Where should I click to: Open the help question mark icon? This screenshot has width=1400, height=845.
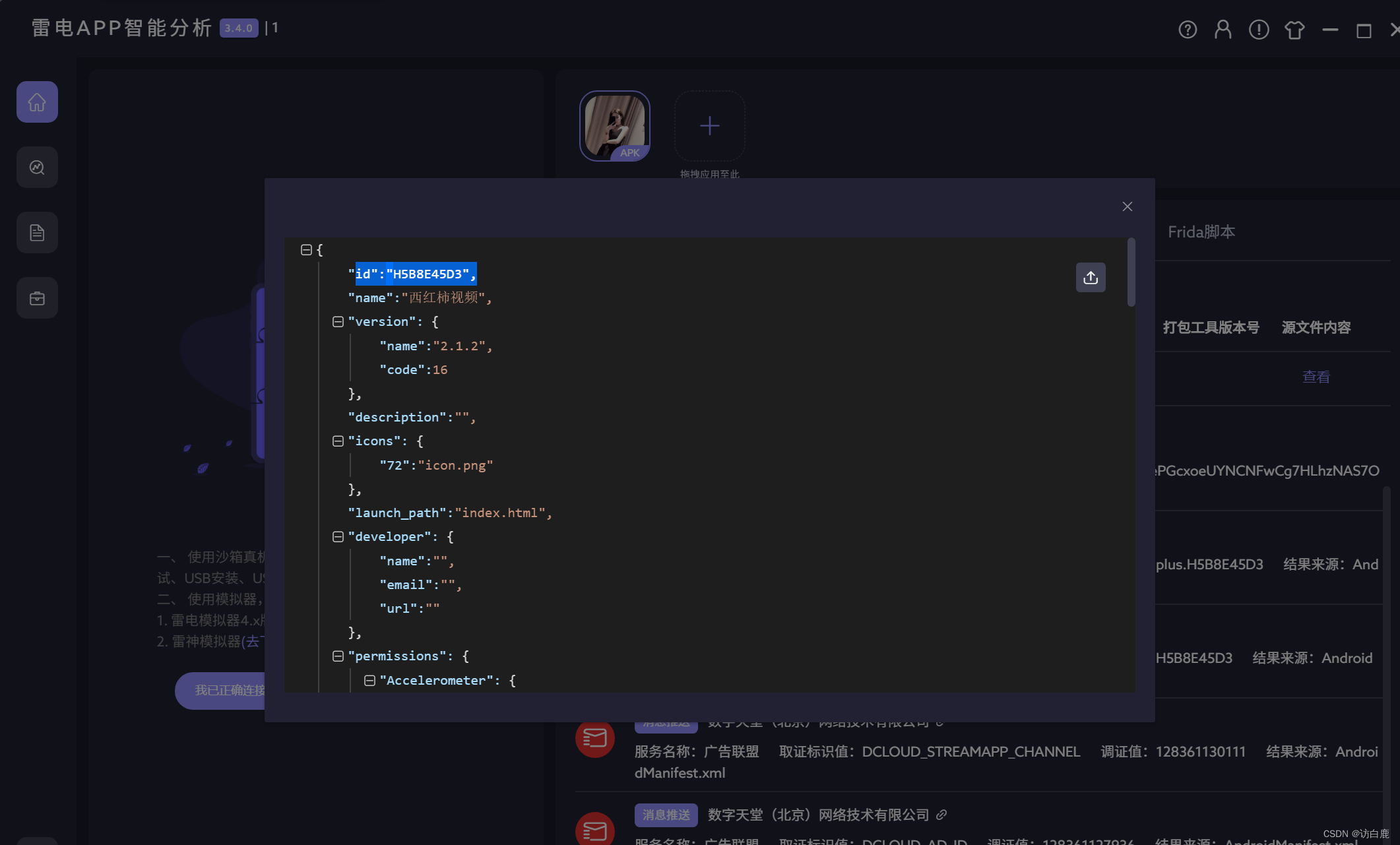click(1188, 30)
